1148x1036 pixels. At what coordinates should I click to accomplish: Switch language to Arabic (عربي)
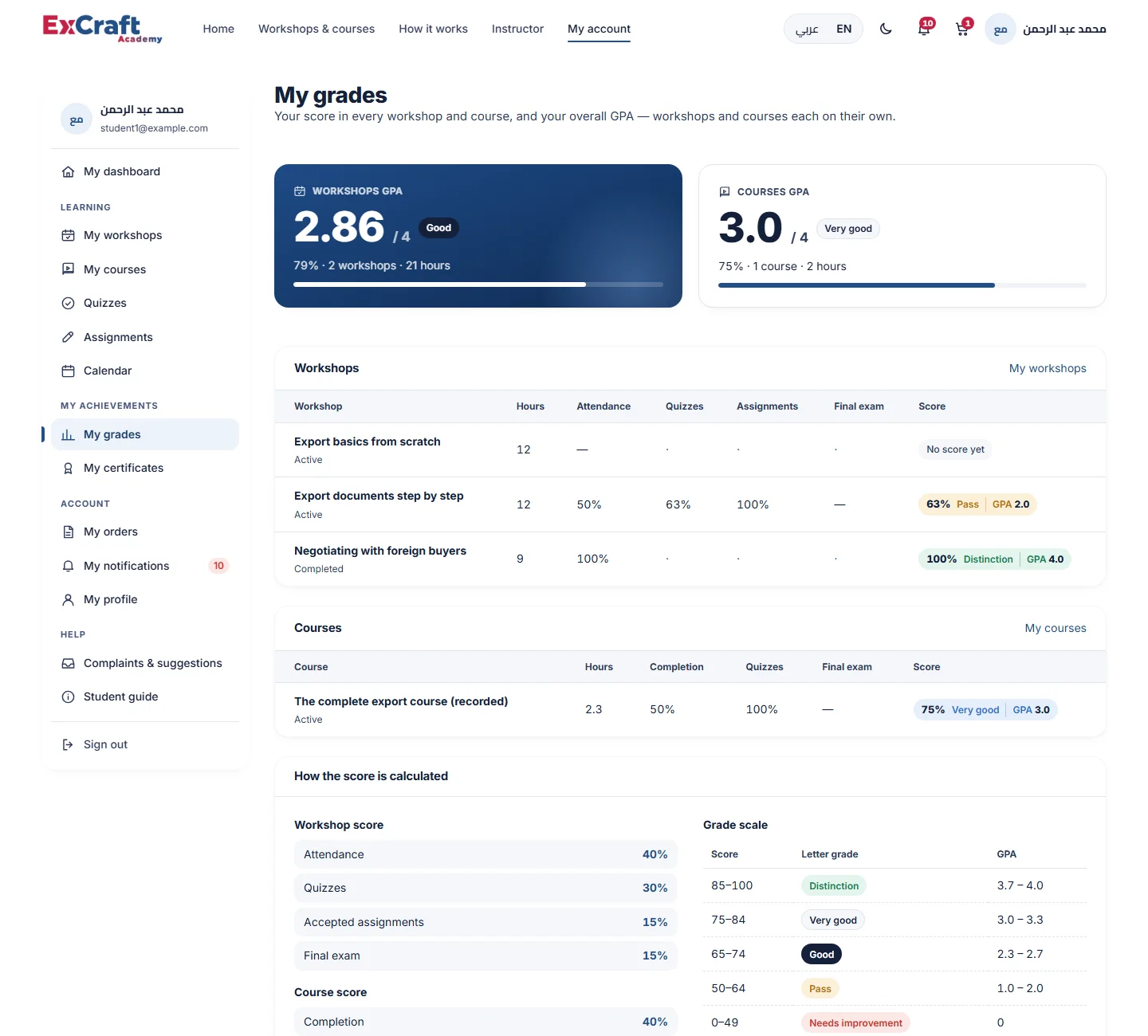807,29
